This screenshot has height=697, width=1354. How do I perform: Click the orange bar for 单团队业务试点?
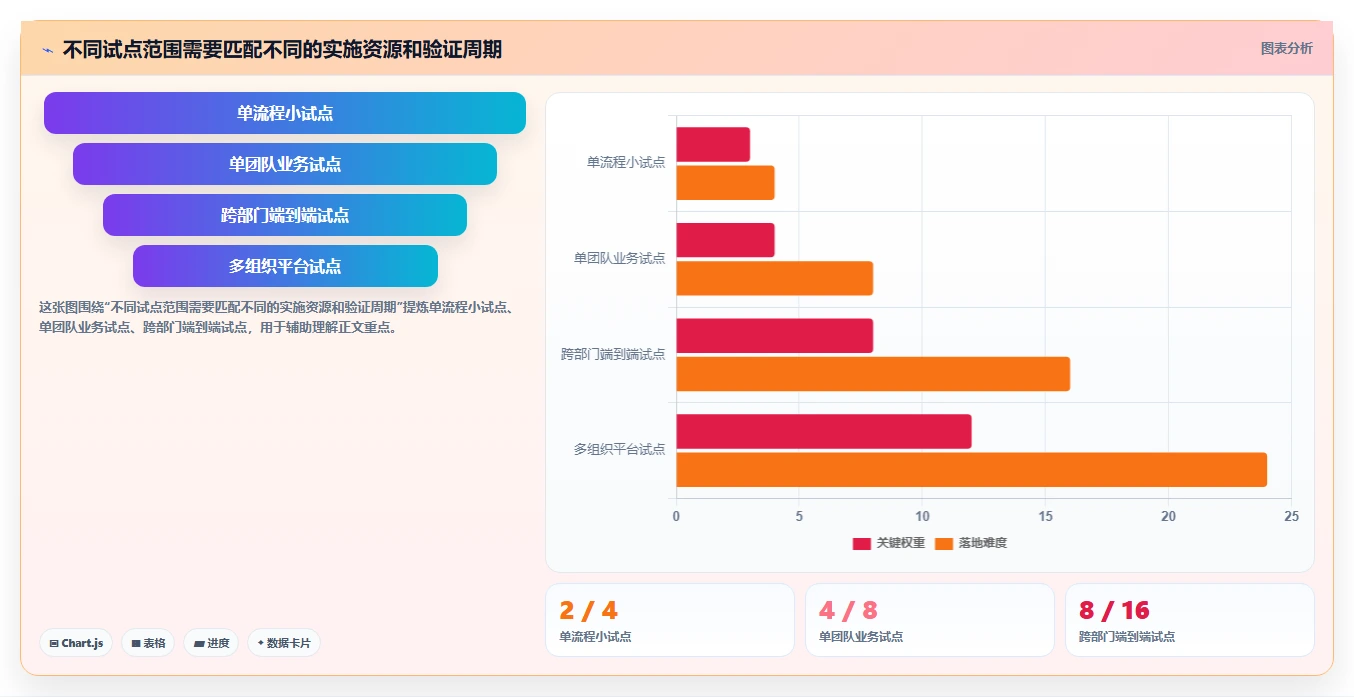pyautogui.click(x=775, y=278)
